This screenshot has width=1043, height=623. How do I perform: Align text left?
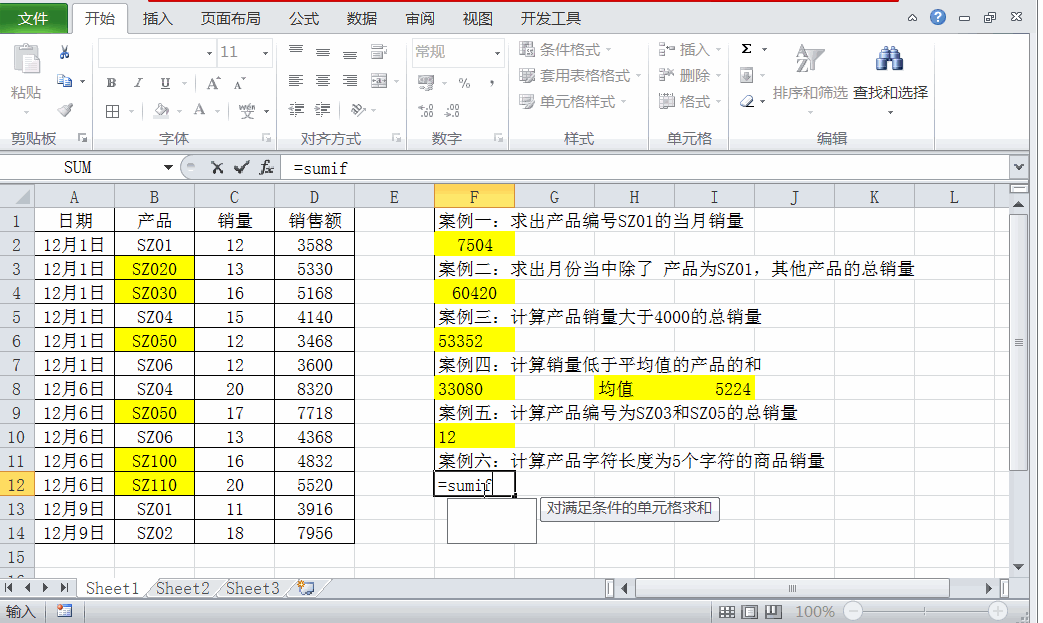coord(296,81)
